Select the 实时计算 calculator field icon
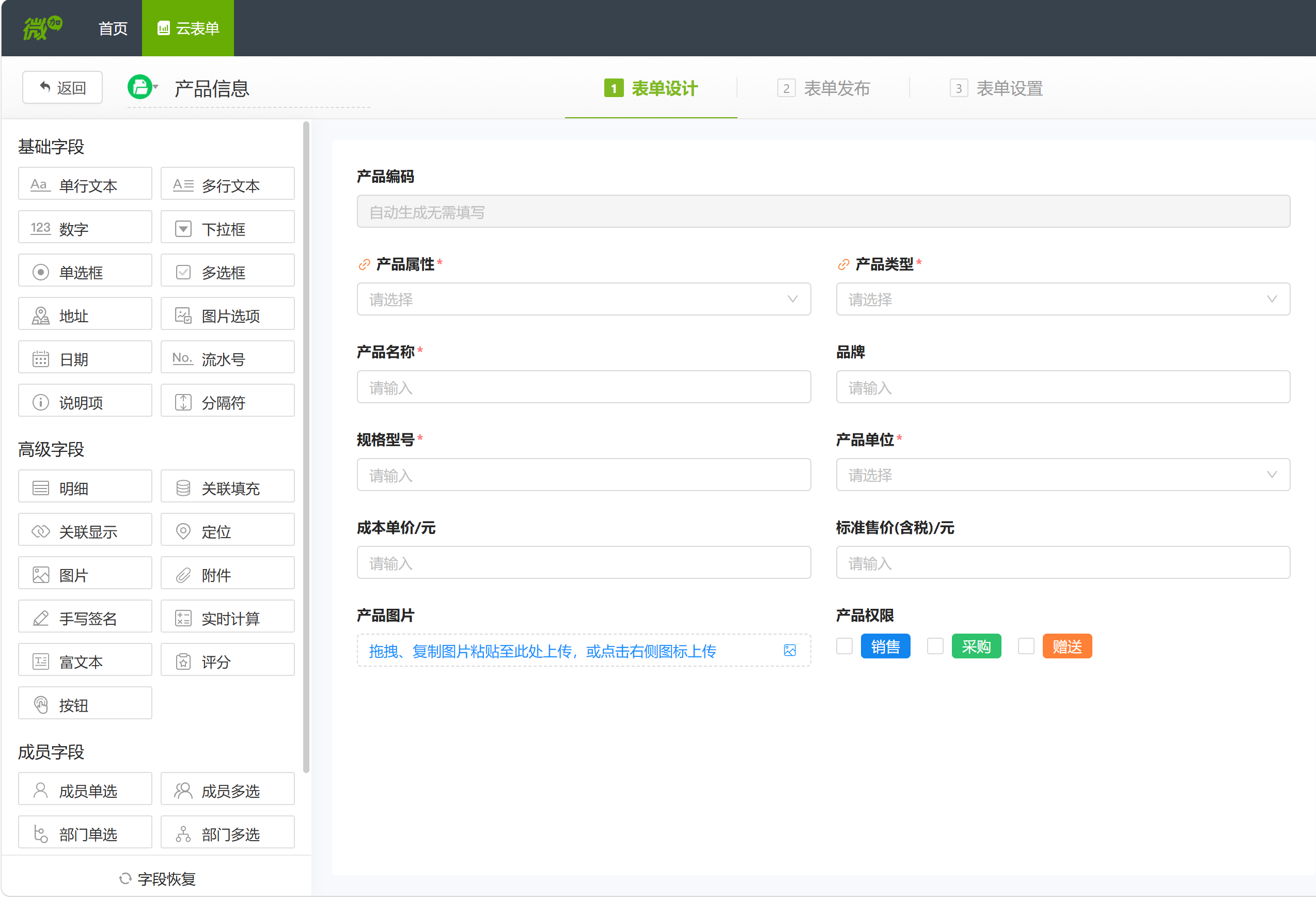Viewport: 1316px width, 898px height. tap(183, 618)
